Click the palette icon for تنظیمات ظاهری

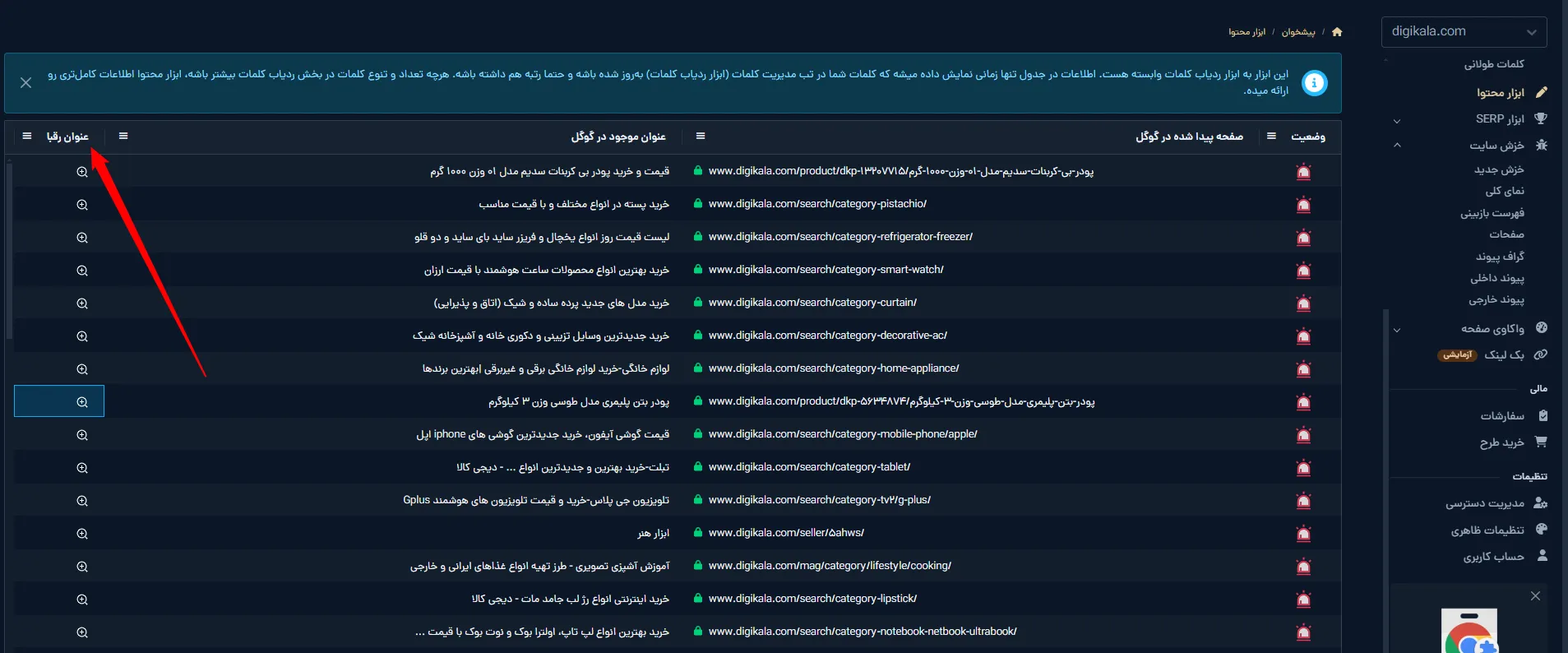point(1542,529)
